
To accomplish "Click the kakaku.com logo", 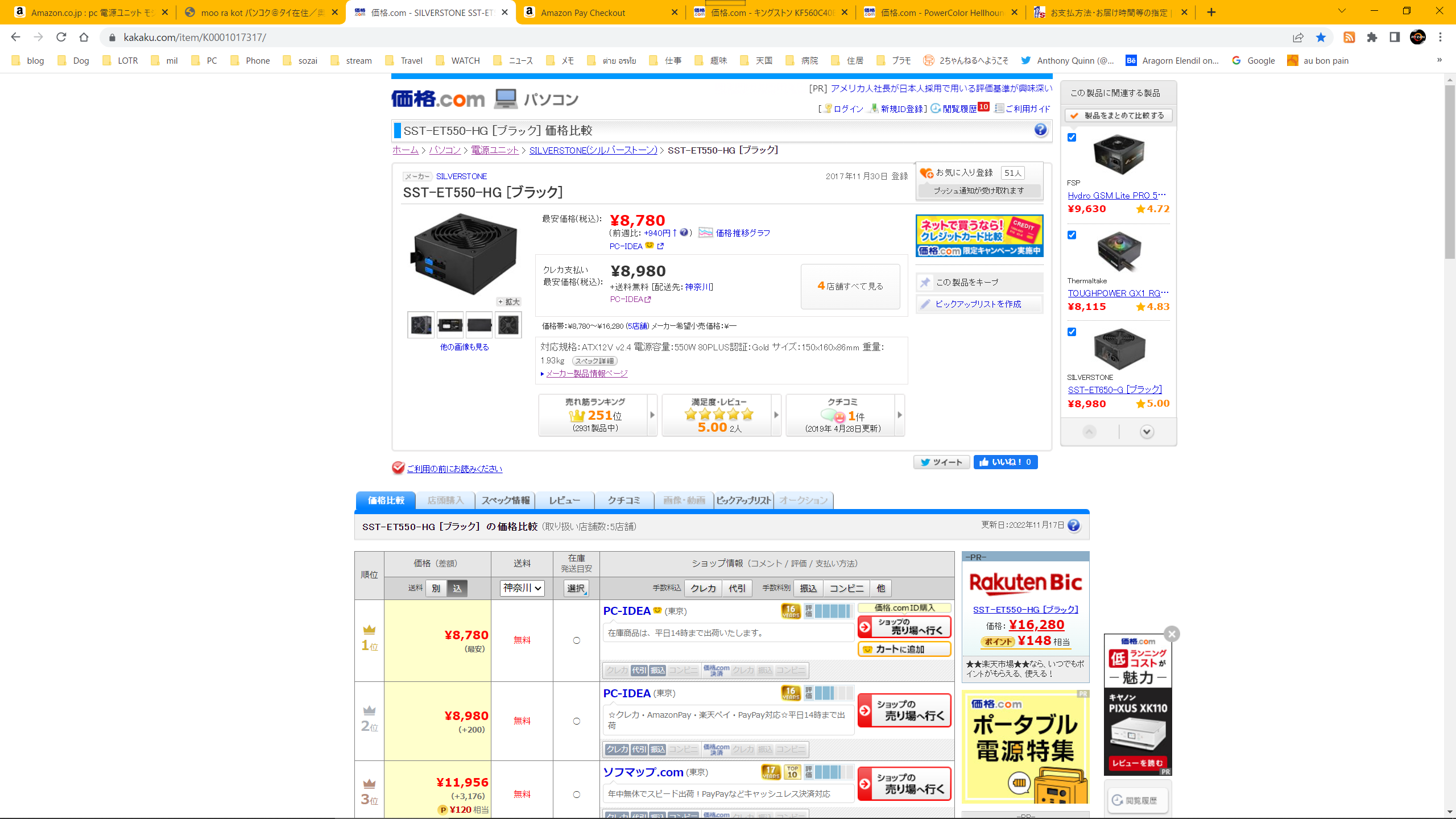I will (x=437, y=99).
